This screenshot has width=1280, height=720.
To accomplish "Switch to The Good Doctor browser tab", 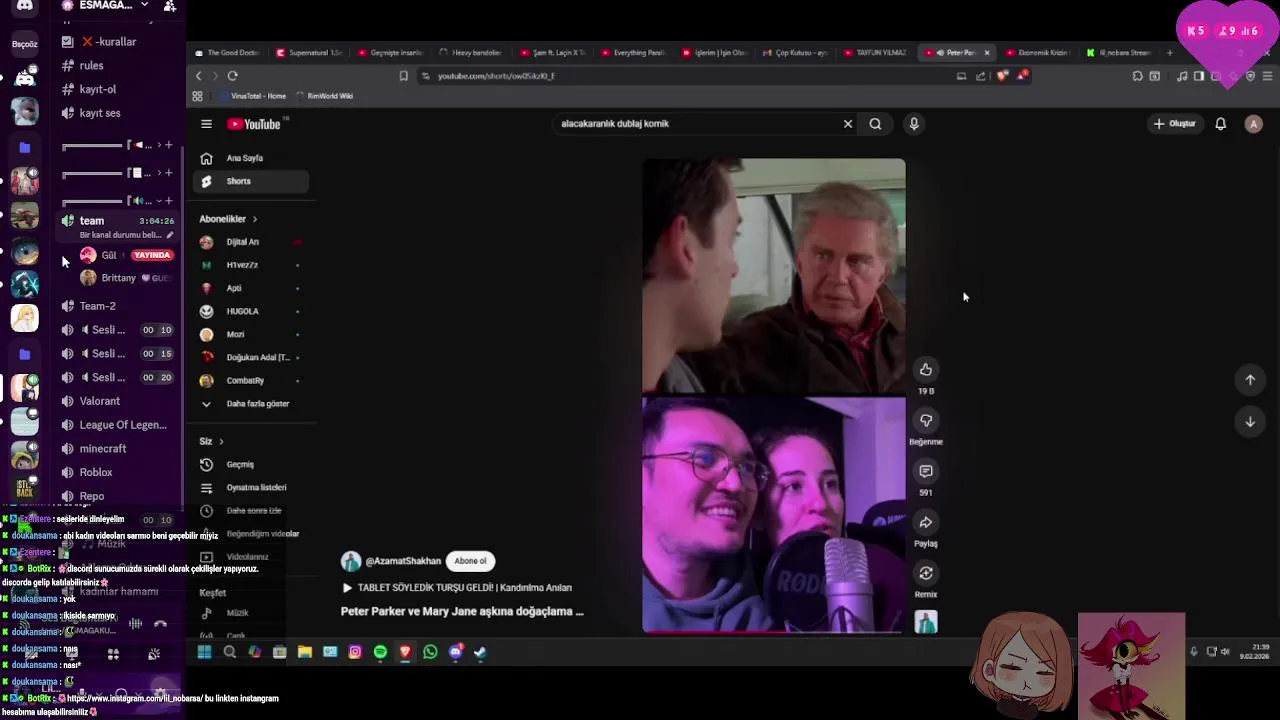I will tap(228, 53).
